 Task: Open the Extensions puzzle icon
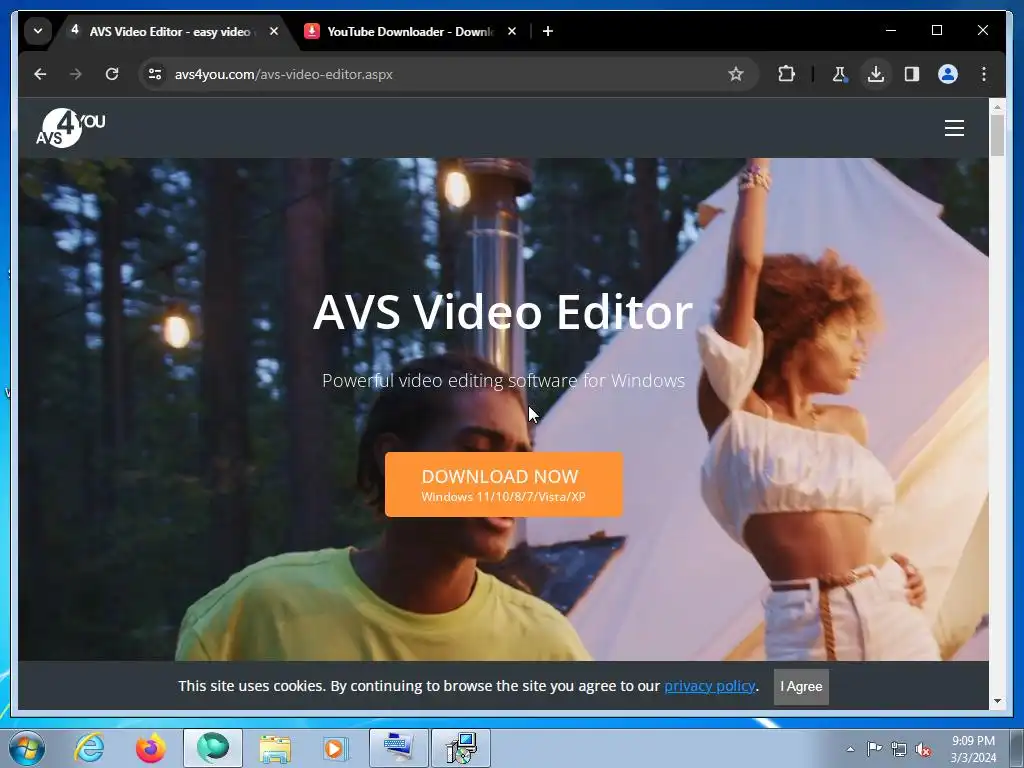pyautogui.click(x=786, y=74)
